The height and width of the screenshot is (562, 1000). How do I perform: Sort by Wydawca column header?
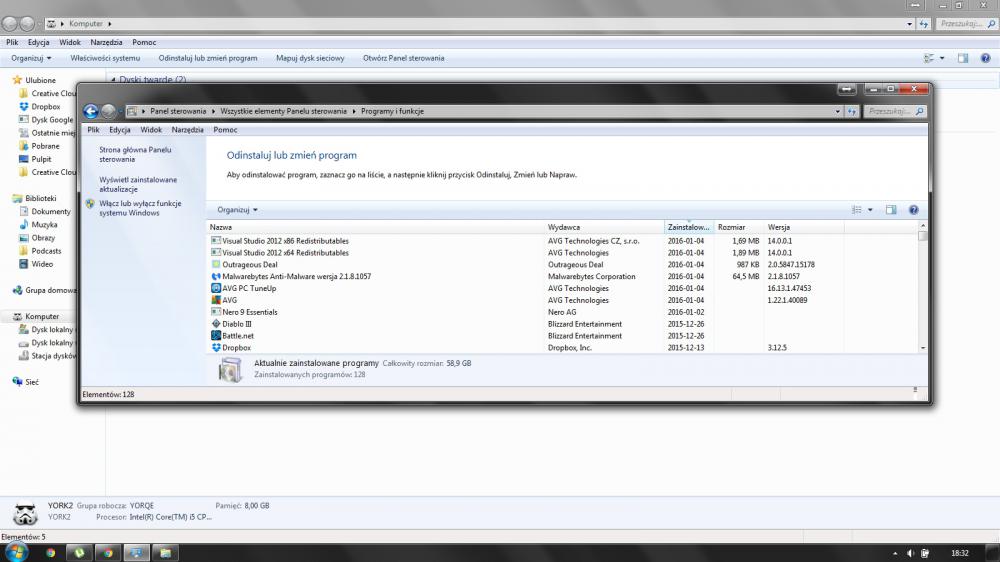point(604,227)
